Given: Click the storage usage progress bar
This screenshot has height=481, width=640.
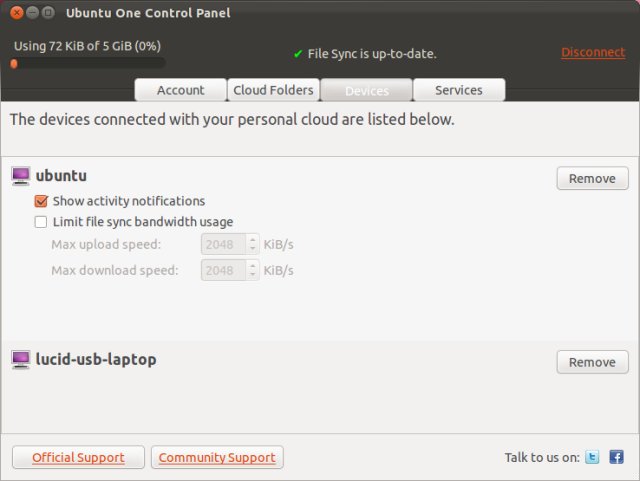Looking at the screenshot, I should click(88, 63).
